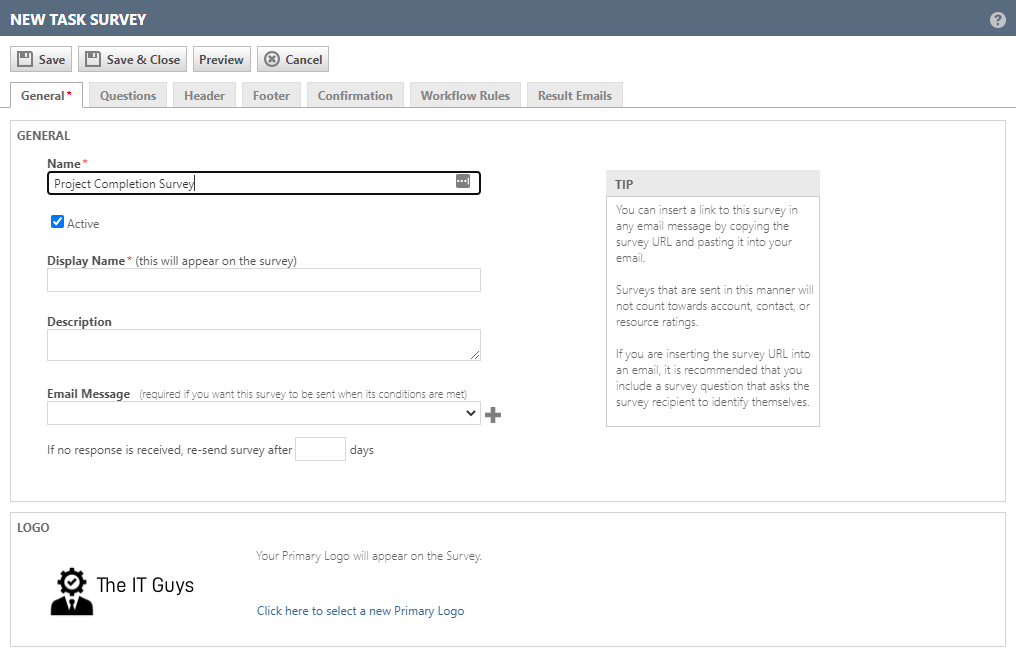Switch to the Questions tab
The height and width of the screenshot is (660, 1016).
point(128,96)
